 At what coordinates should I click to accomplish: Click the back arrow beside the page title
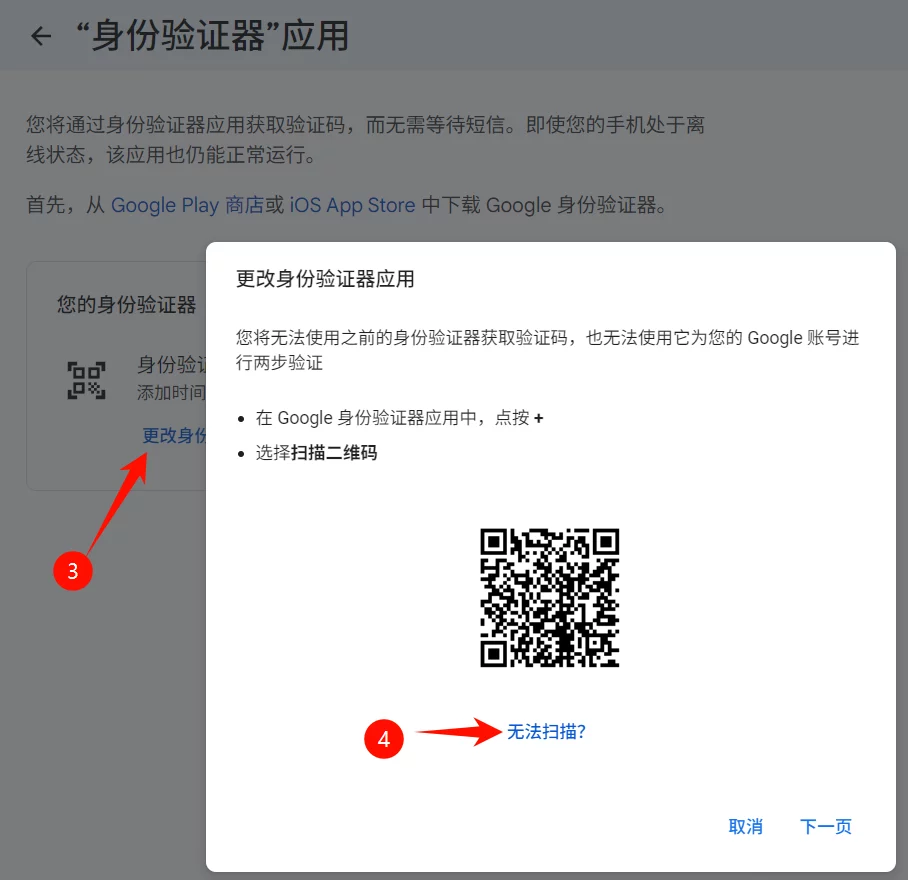pyautogui.click(x=40, y=36)
